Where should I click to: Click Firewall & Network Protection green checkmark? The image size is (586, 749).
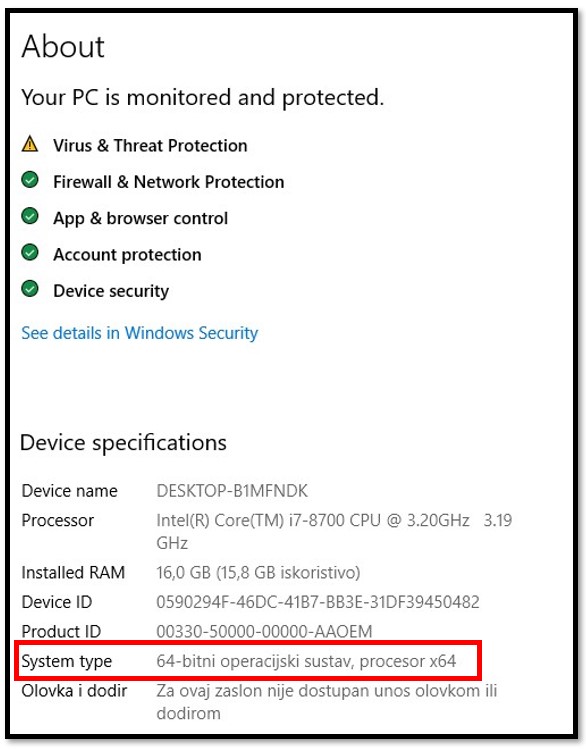pyautogui.click(x=30, y=180)
